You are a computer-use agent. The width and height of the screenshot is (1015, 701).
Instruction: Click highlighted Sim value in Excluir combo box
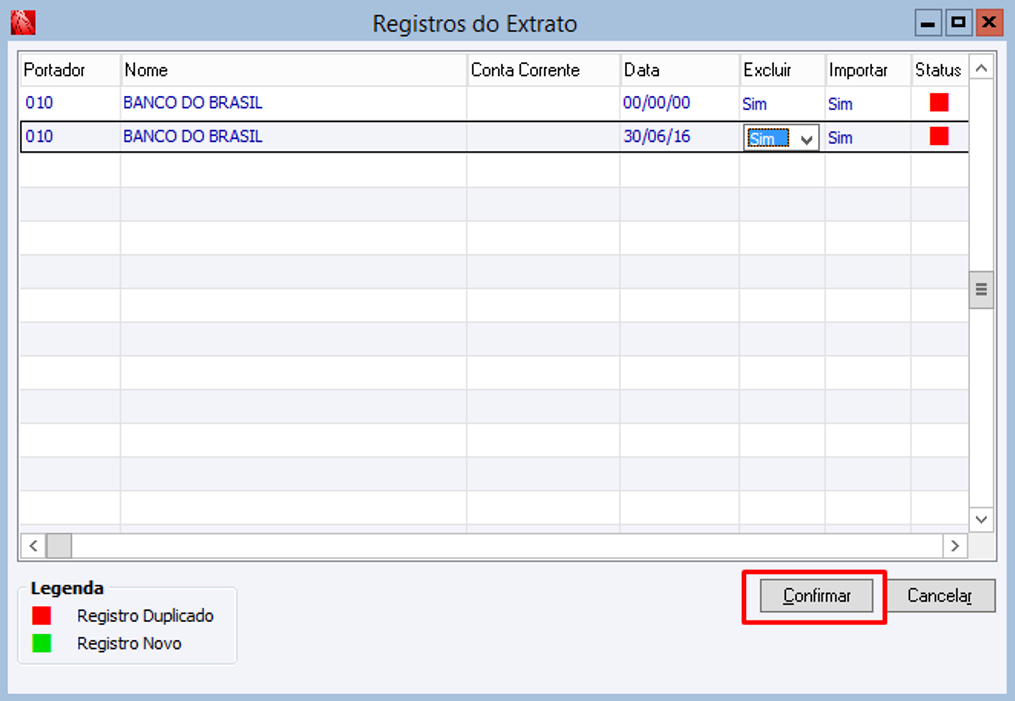point(768,139)
